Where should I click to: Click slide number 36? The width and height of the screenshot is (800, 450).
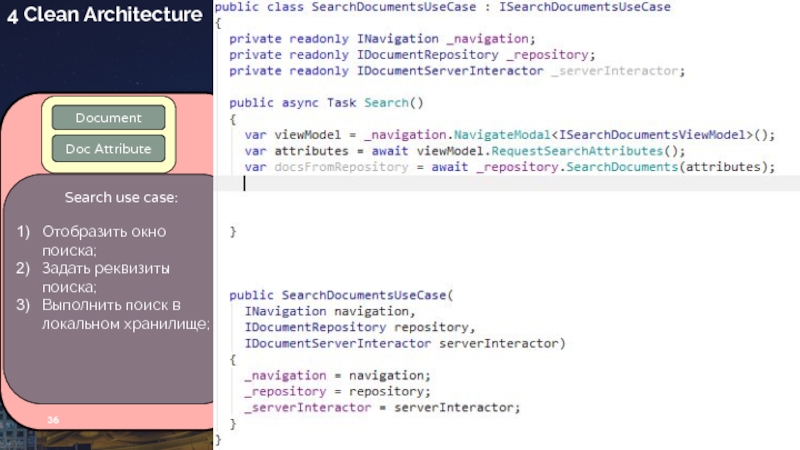pos(53,420)
